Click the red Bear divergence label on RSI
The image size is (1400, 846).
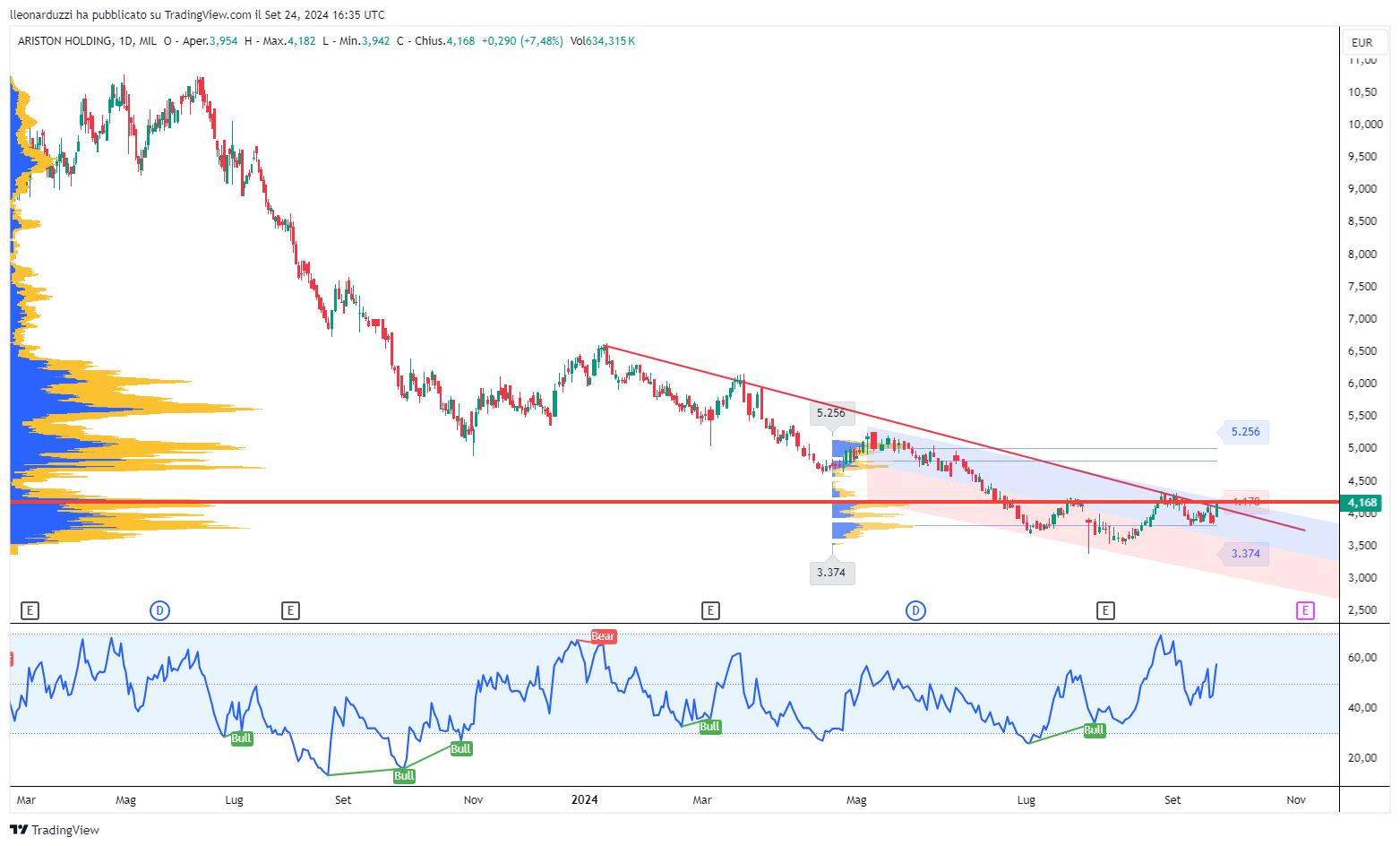[x=603, y=636]
